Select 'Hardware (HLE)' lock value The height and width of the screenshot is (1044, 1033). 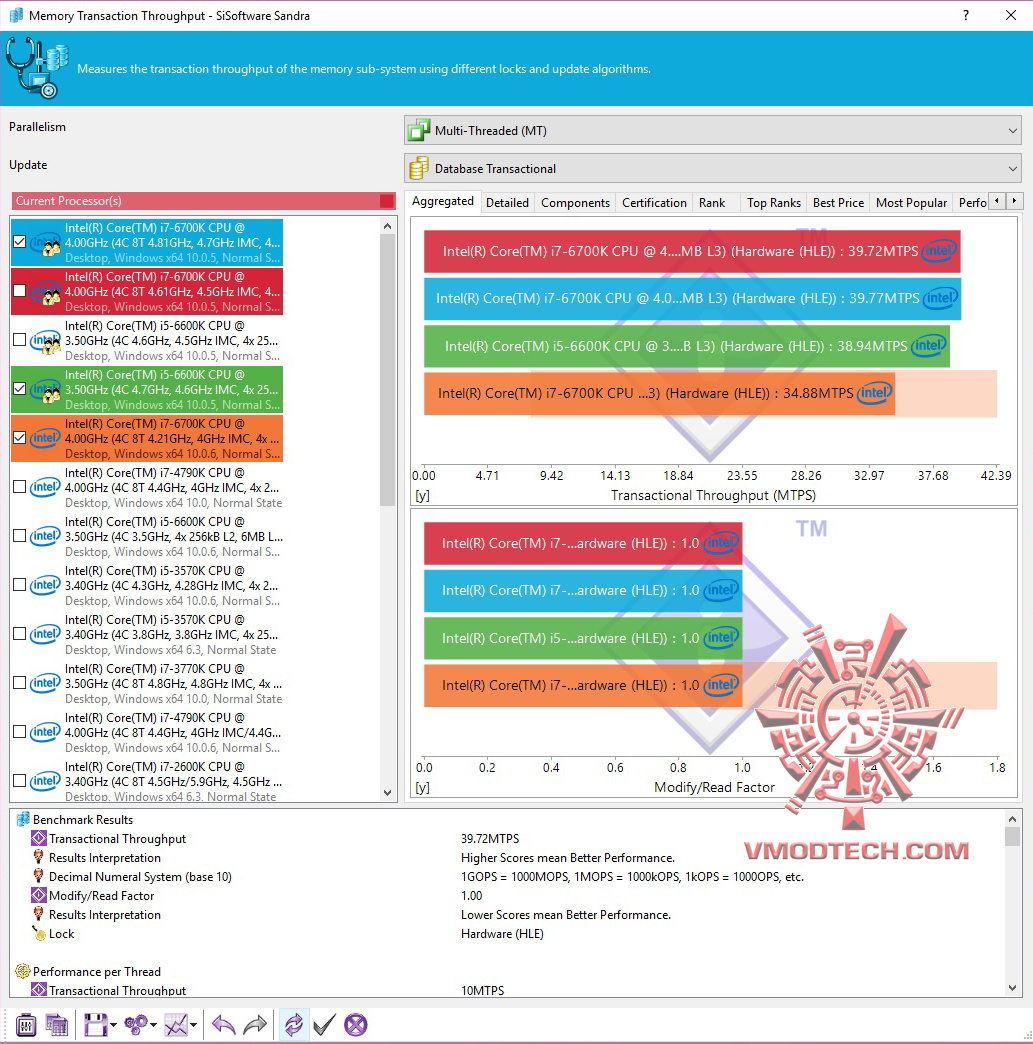pos(502,933)
